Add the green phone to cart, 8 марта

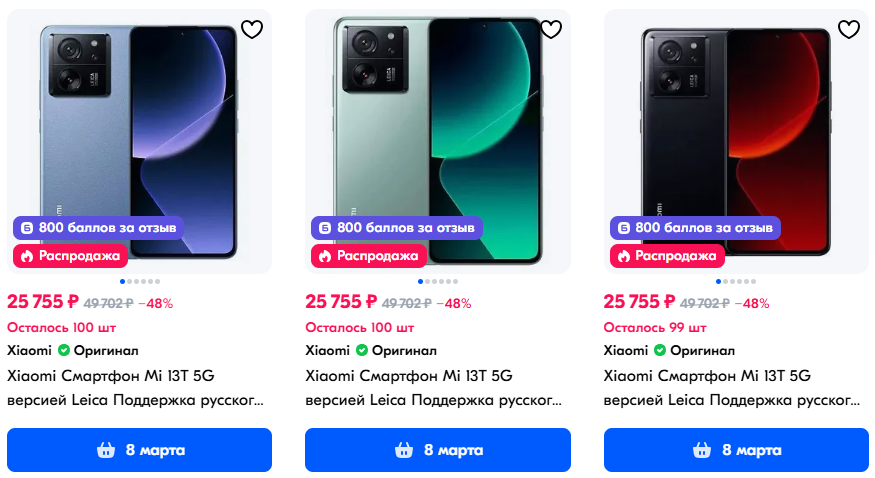437,450
